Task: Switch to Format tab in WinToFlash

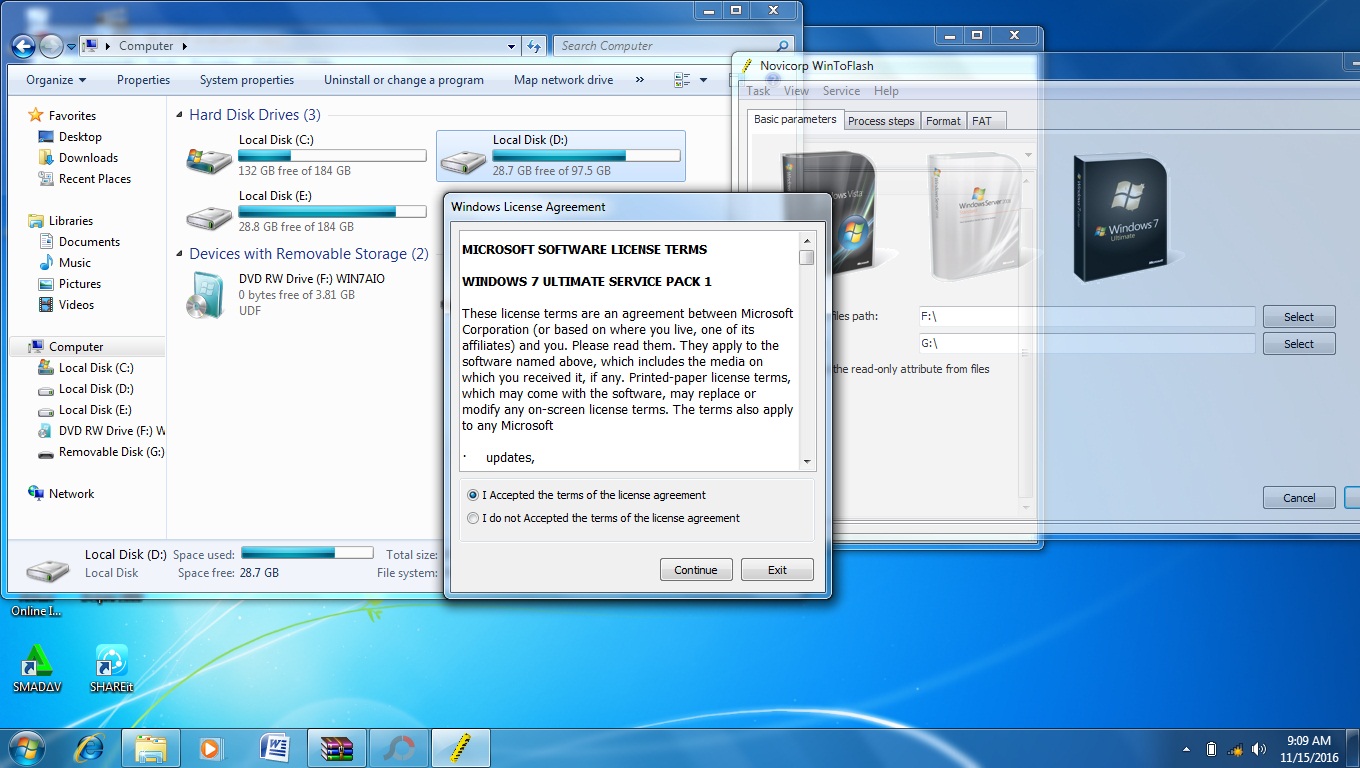Action: tap(943, 121)
